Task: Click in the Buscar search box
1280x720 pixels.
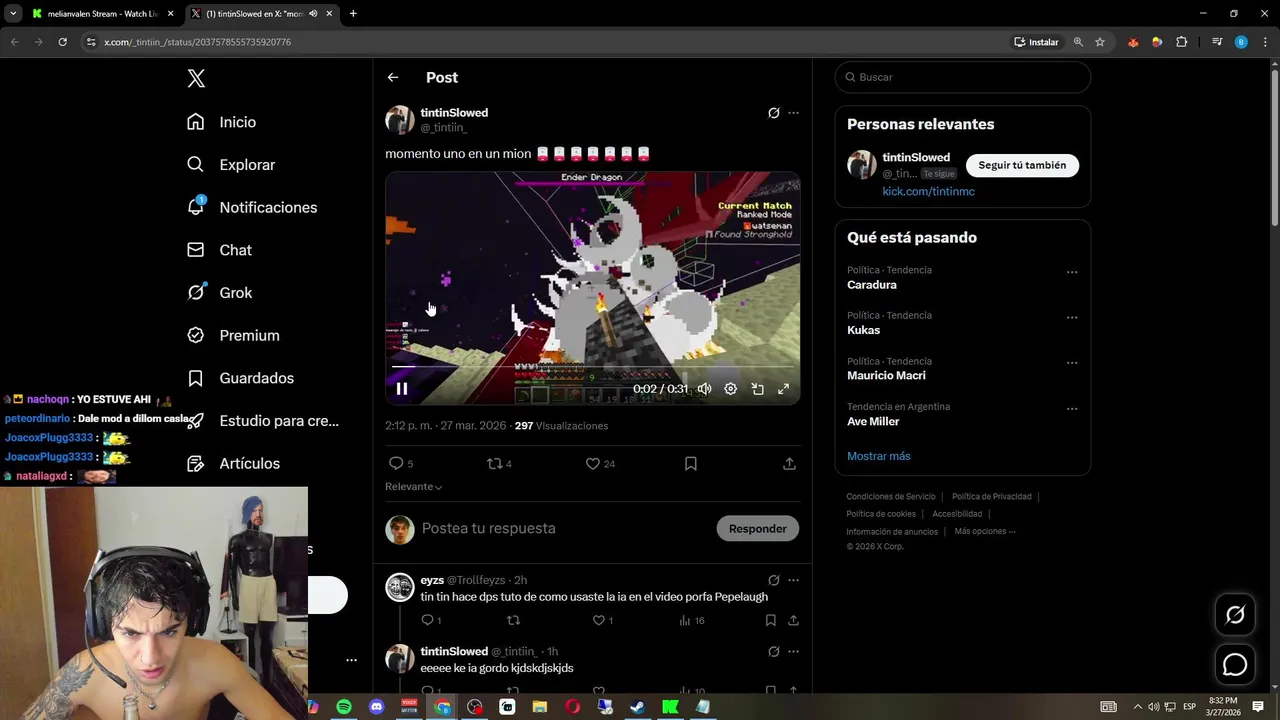Action: [x=963, y=77]
